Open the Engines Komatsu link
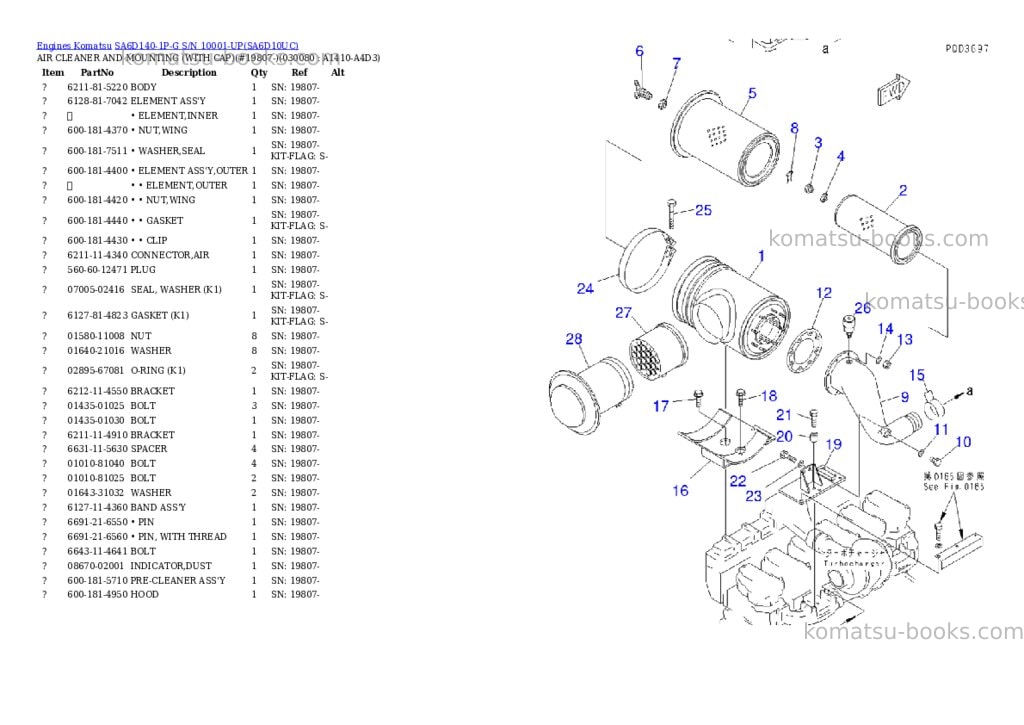Viewport: 1024px width, 725px height. click(x=74, y=46)
